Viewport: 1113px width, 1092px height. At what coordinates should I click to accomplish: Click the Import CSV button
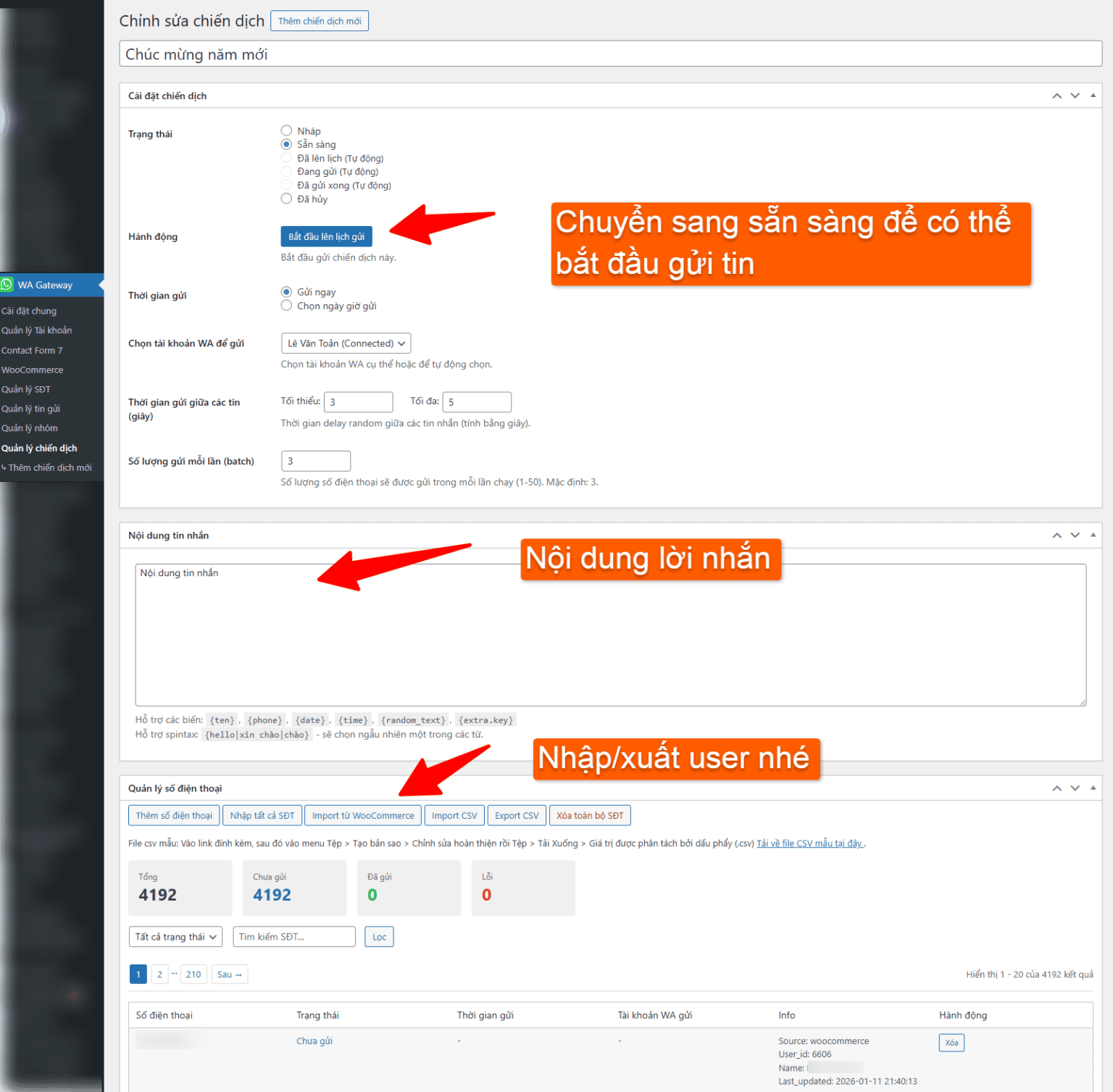click(454, 816)
